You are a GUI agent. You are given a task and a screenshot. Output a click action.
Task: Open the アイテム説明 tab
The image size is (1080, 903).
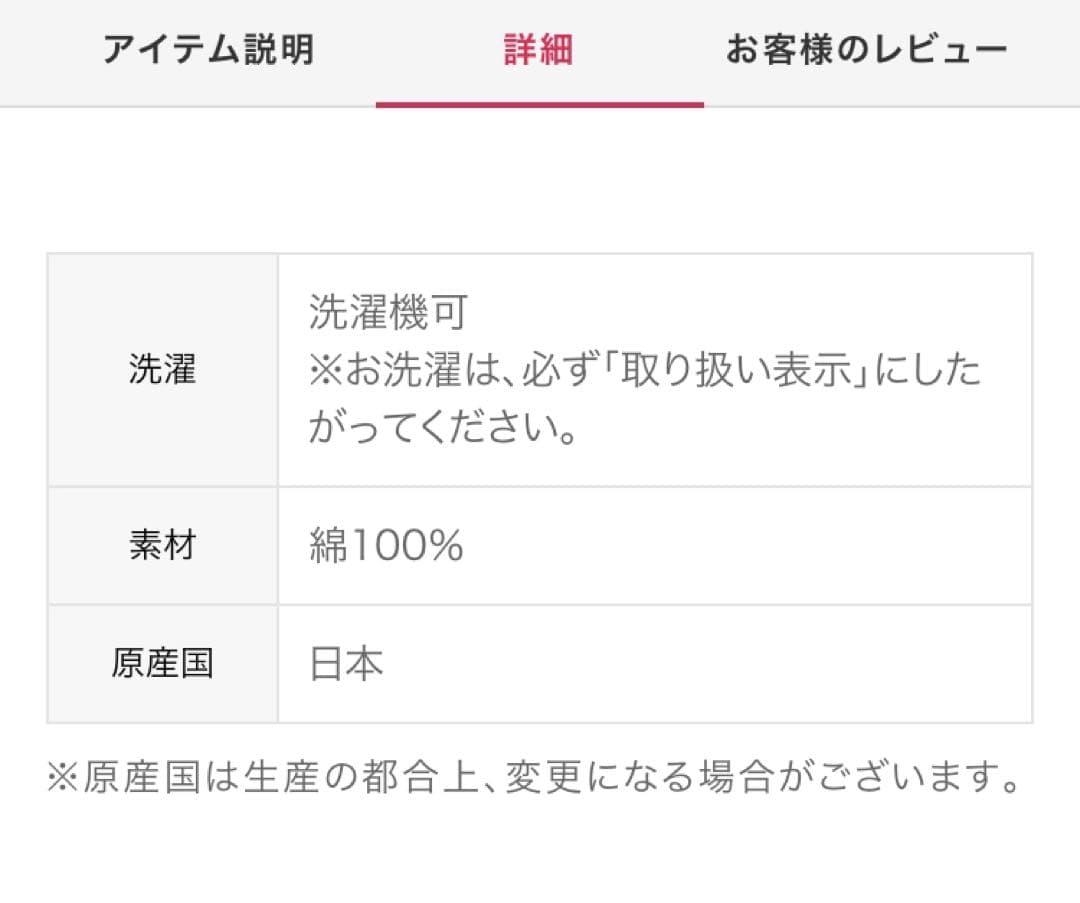(208, 50)
